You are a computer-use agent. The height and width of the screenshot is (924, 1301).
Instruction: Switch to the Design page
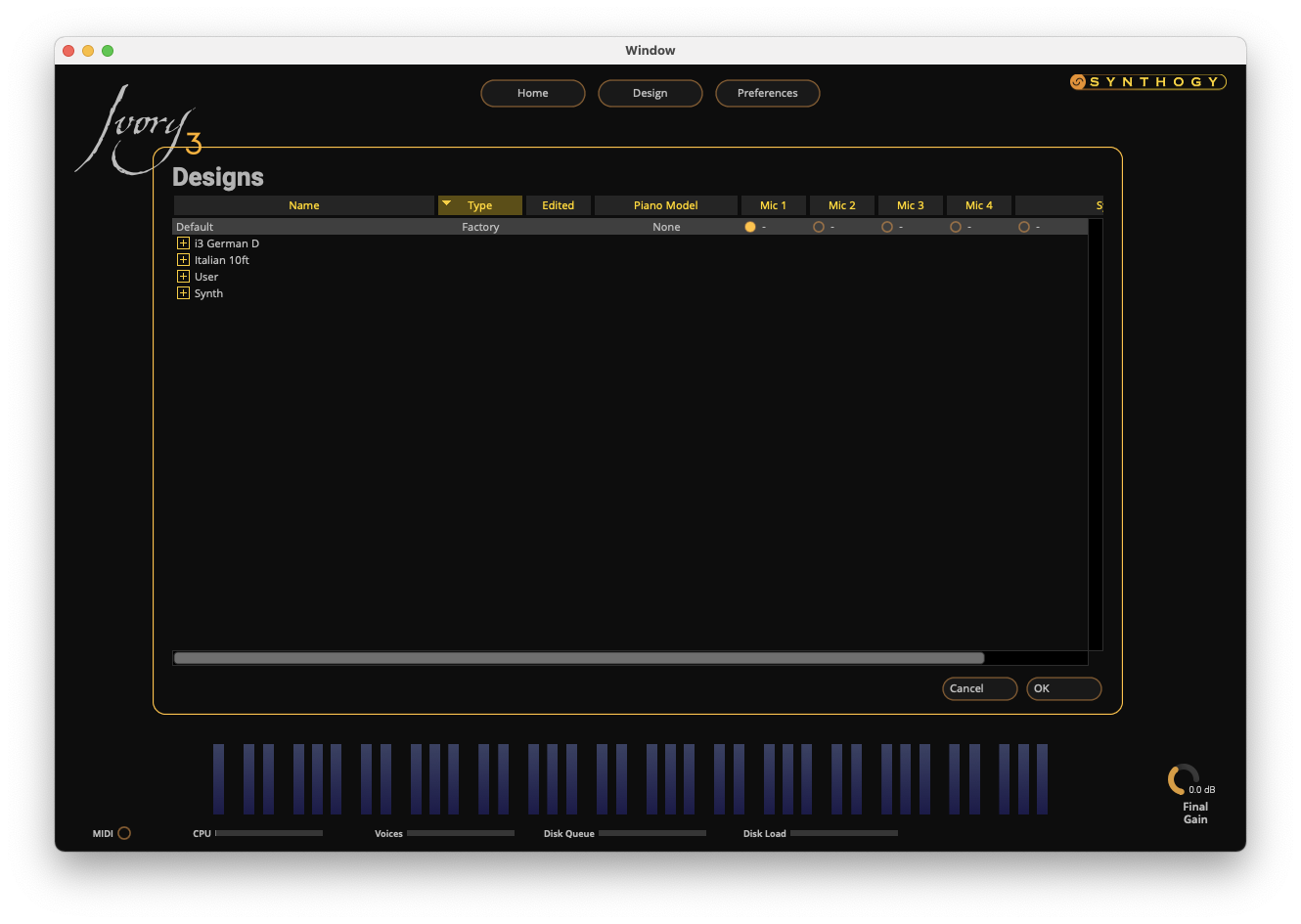(650, 93)
